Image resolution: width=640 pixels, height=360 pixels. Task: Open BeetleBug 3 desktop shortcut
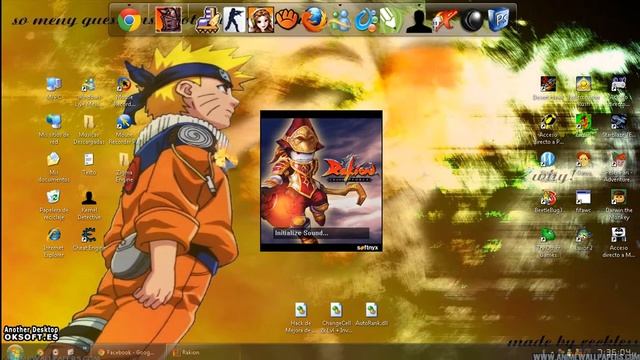tap(549, 201)
